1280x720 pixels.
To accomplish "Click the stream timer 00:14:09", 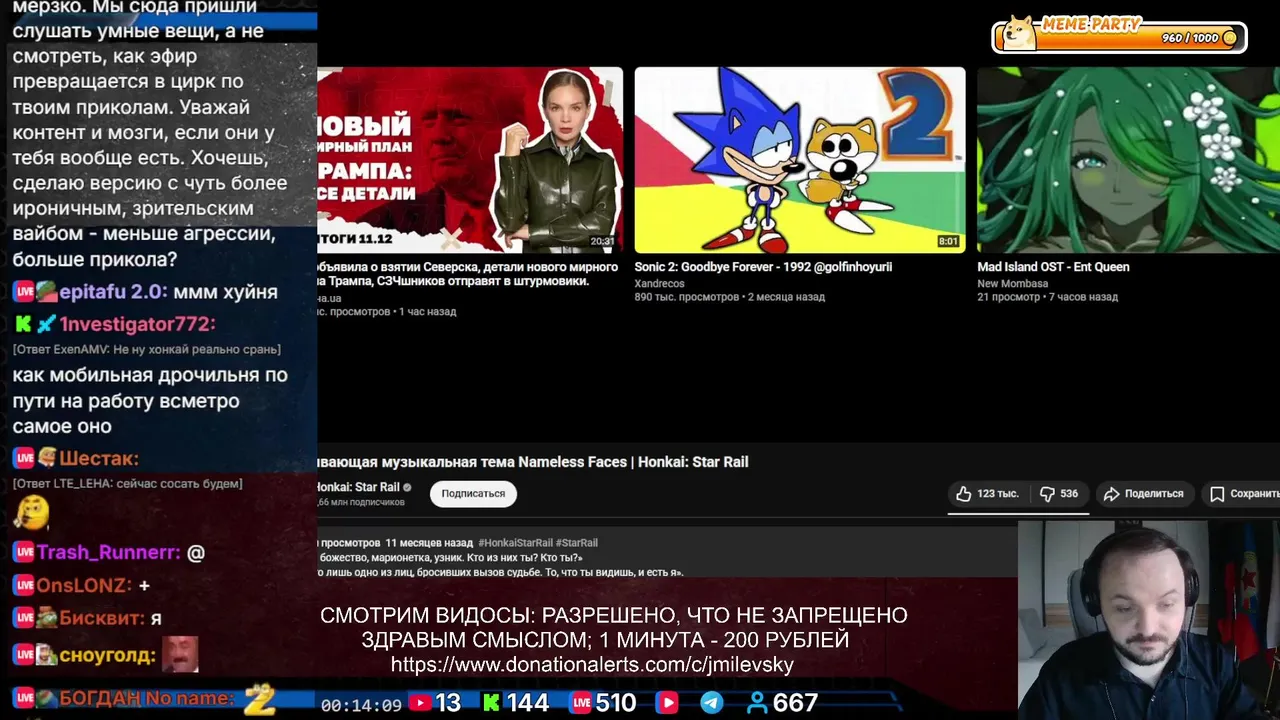I will click(x=361, y=705).
